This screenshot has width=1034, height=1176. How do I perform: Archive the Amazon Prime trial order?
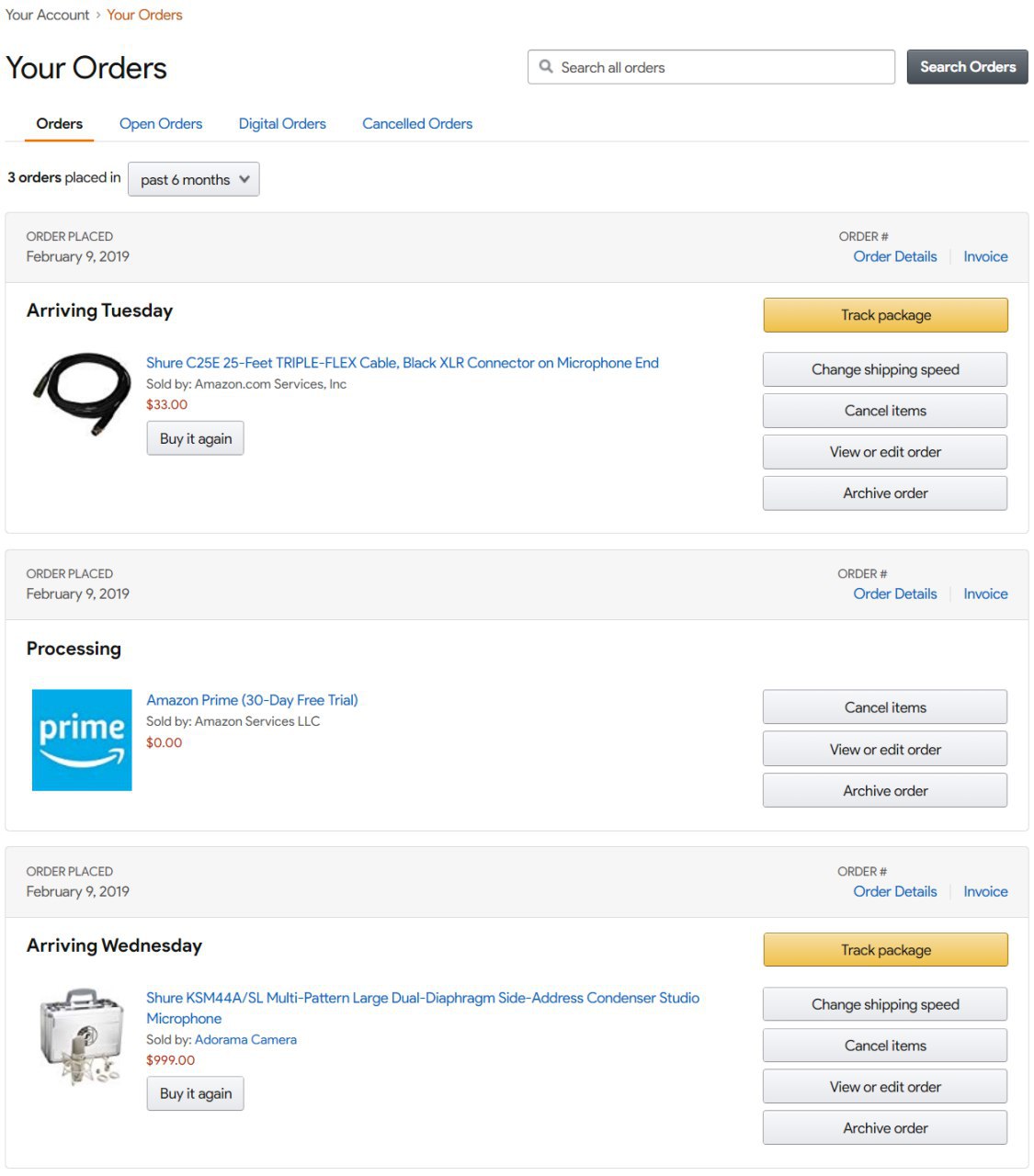885,790
